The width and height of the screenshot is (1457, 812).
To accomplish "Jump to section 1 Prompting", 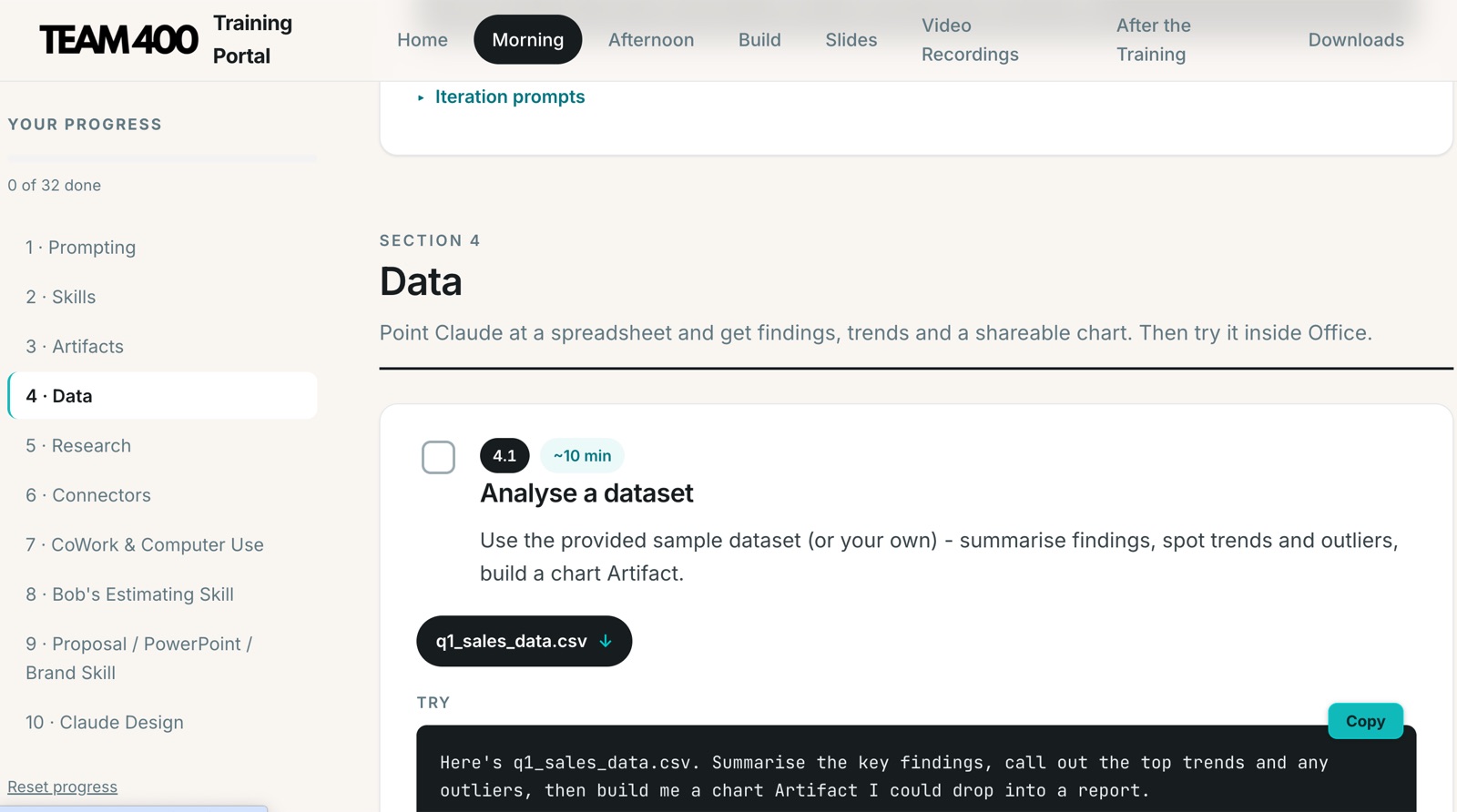I will [162, 248].
